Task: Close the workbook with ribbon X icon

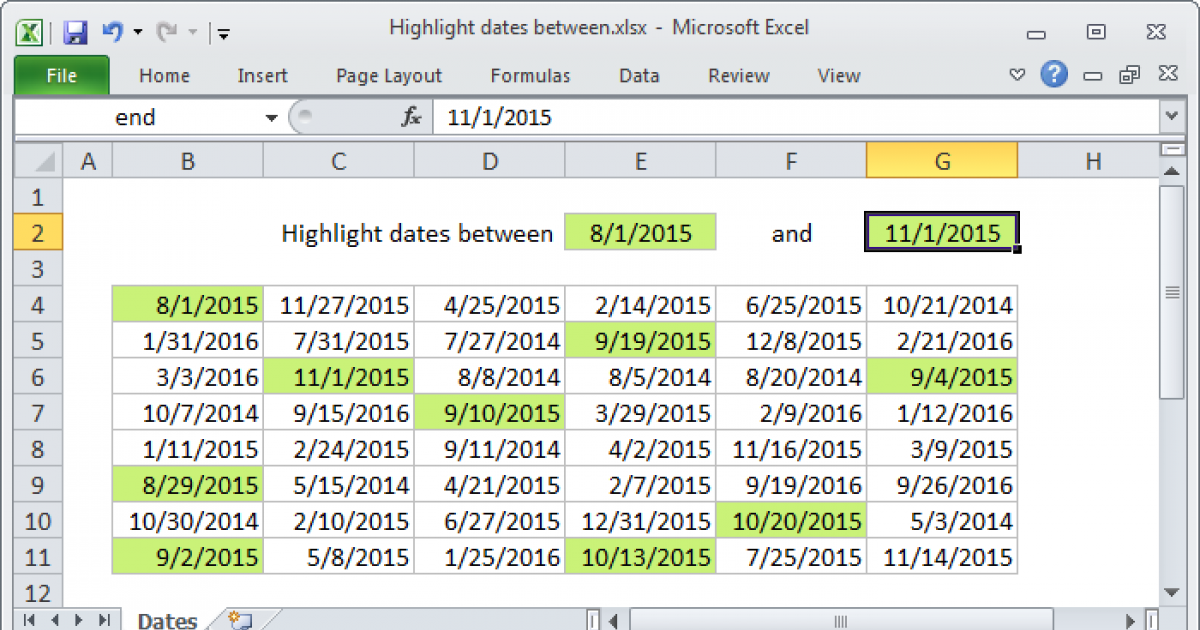Action: pyautogui.click(x=1167, y=75)
